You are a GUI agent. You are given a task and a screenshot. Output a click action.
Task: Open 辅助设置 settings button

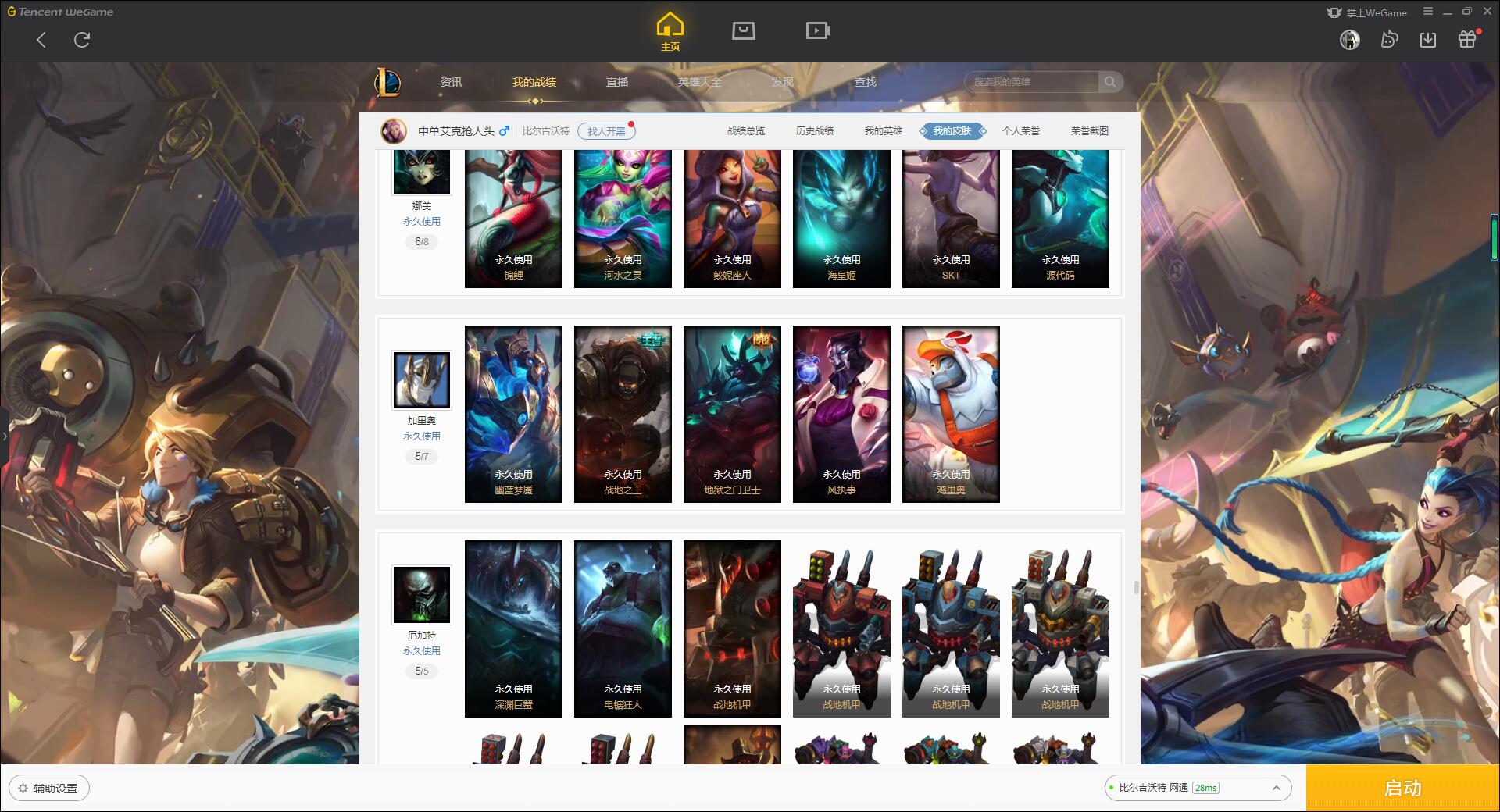[x=49, y=789]
